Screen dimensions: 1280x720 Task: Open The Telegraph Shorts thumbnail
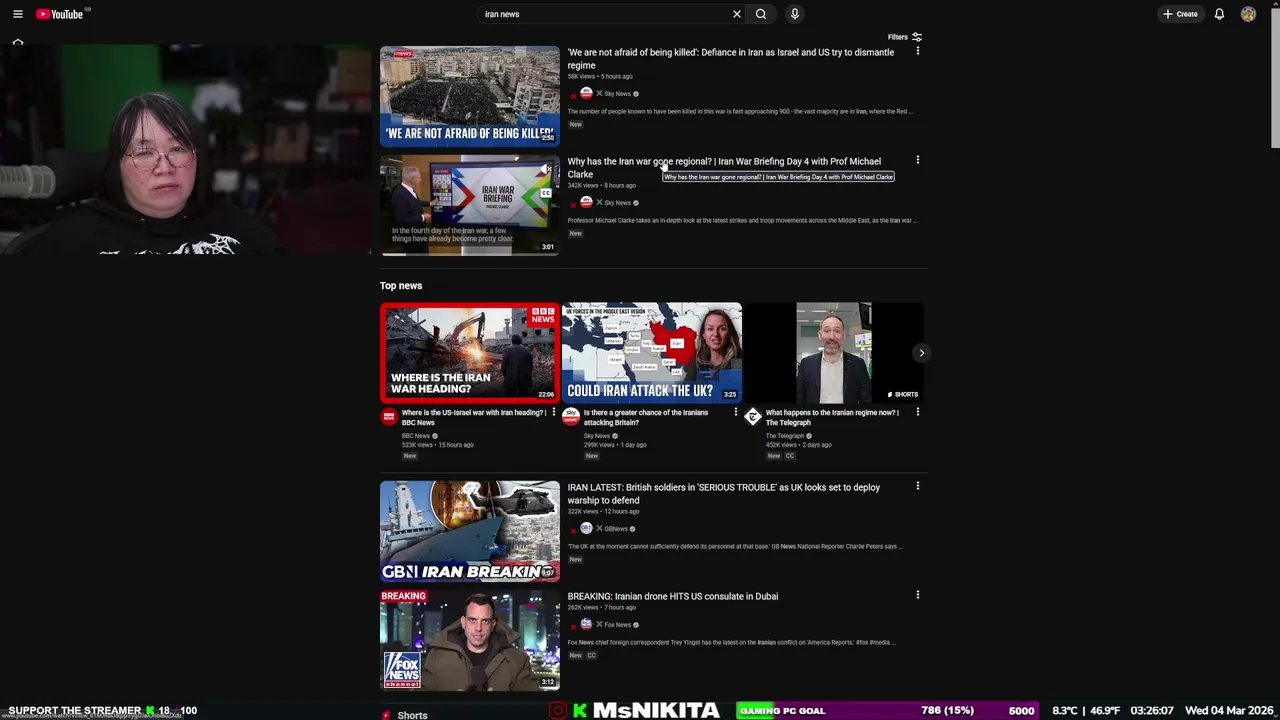(833, 352)
